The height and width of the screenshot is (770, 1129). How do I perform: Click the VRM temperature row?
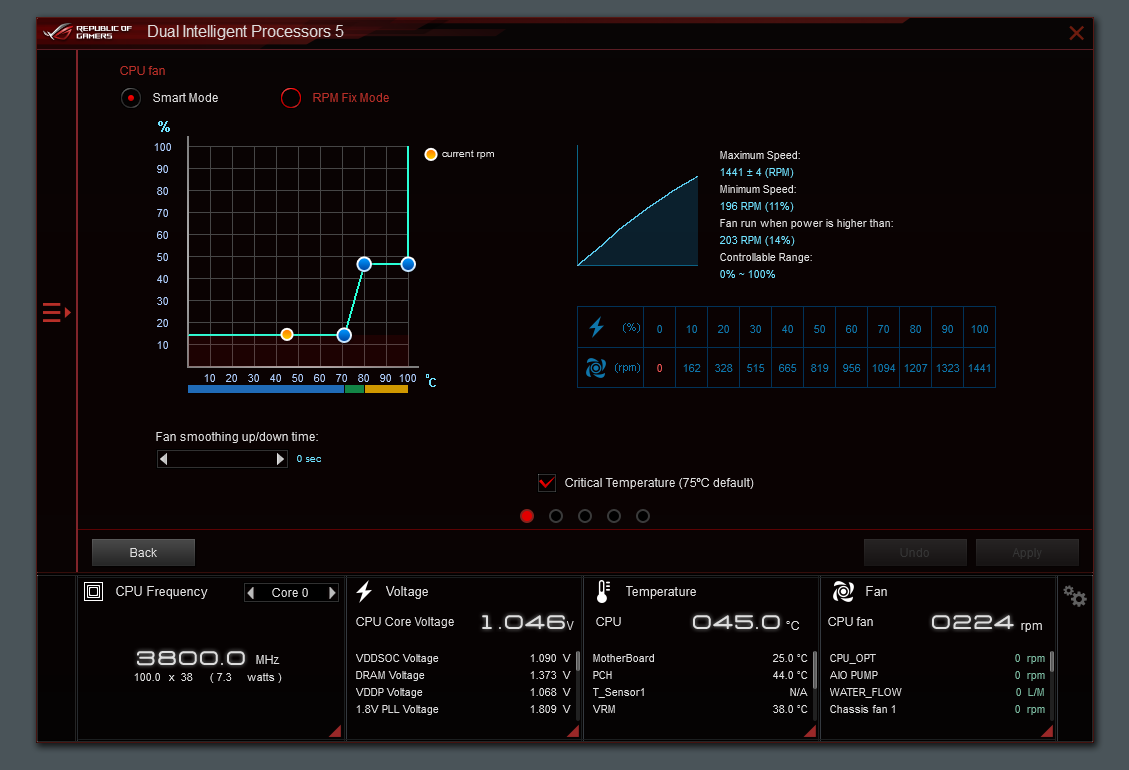coord(700,709)
